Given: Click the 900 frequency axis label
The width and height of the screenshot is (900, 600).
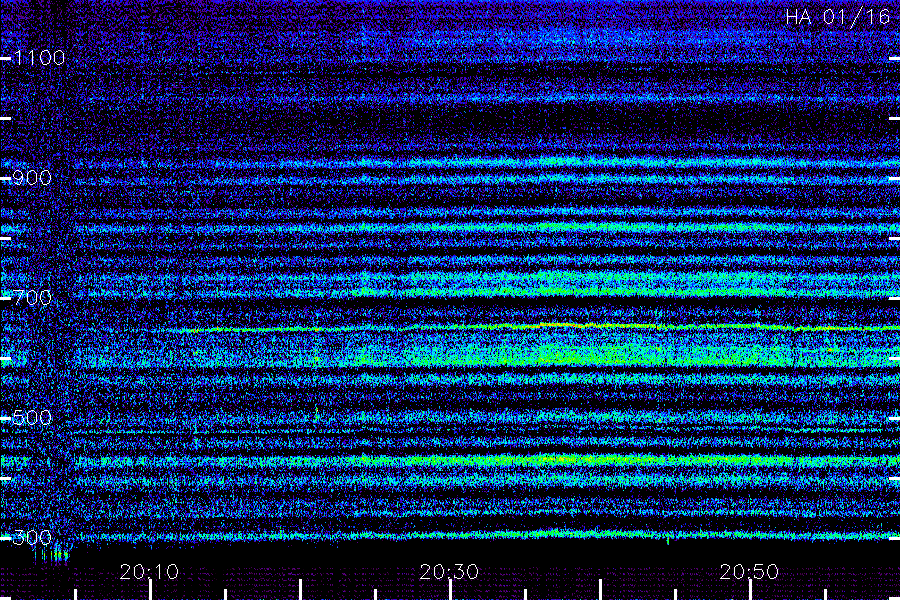Looking at the screenshot, I should (32, 178).
